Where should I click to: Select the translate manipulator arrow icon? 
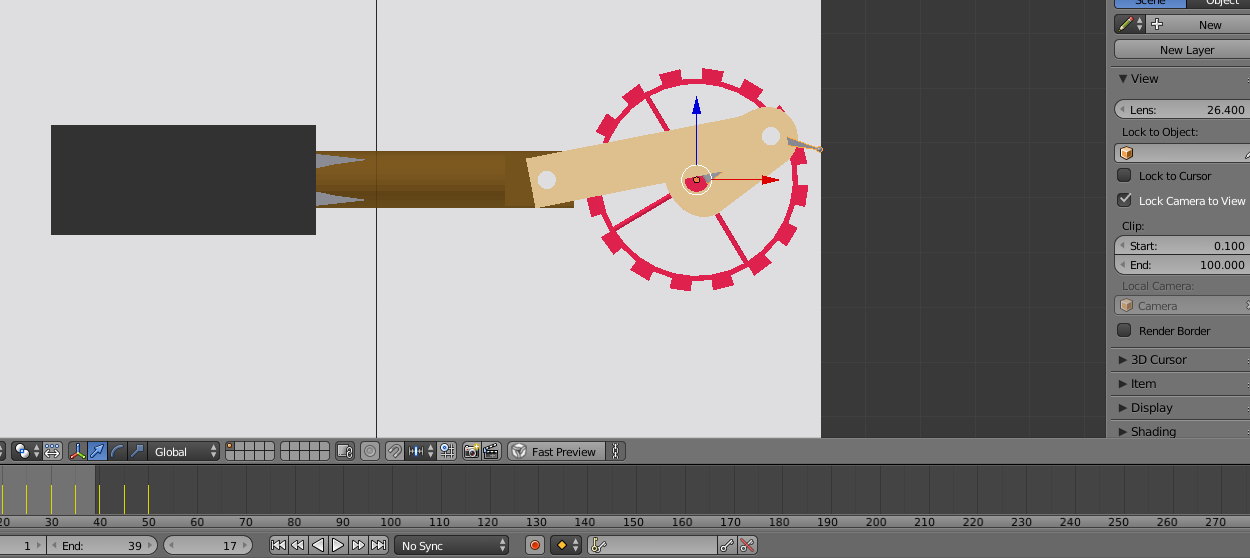click(x=97, y=452)
